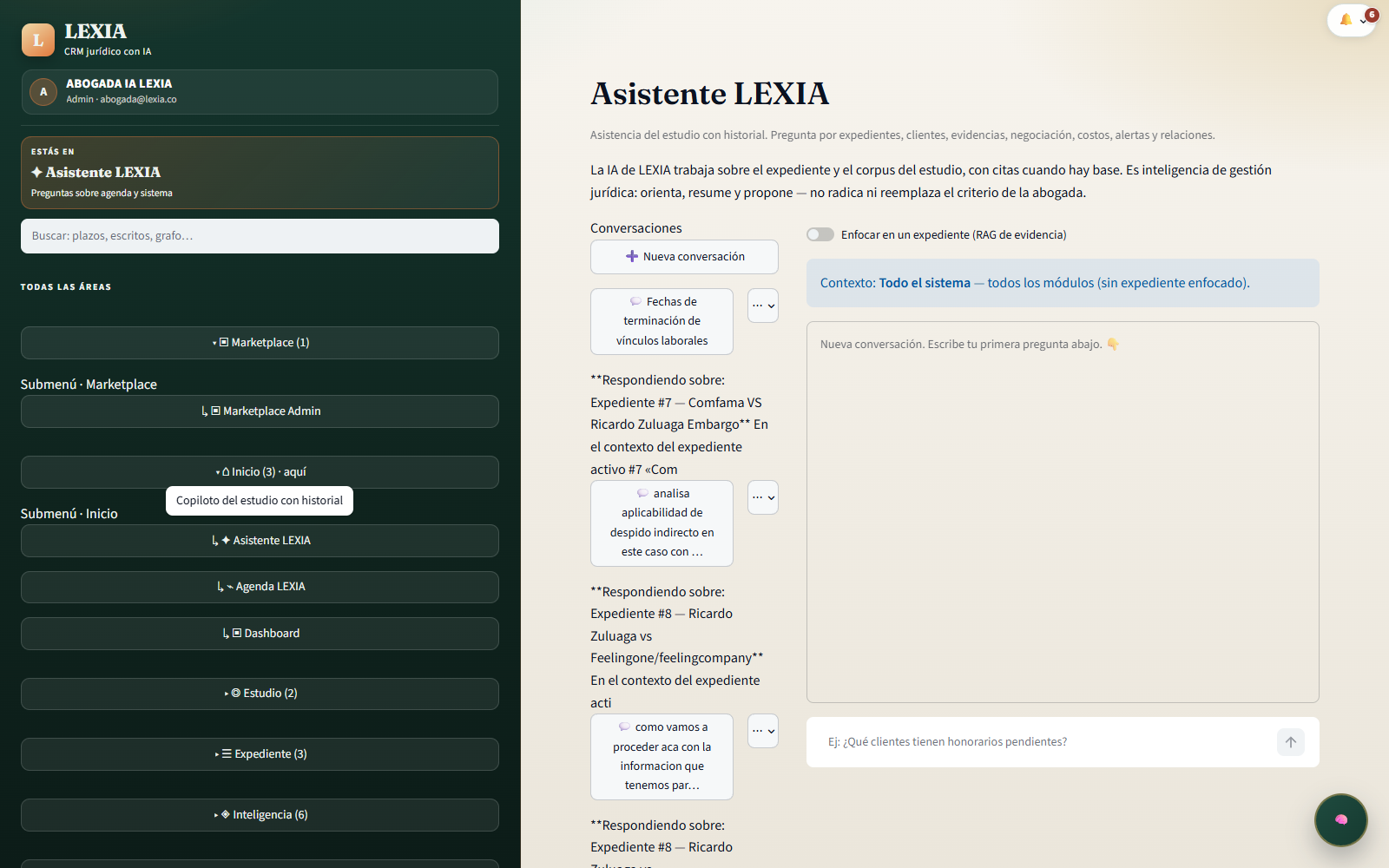Open Asistente LEXIA submenu item
Image resolution: width=1389 pixels, height=868 pixels.
click(260, 541)
